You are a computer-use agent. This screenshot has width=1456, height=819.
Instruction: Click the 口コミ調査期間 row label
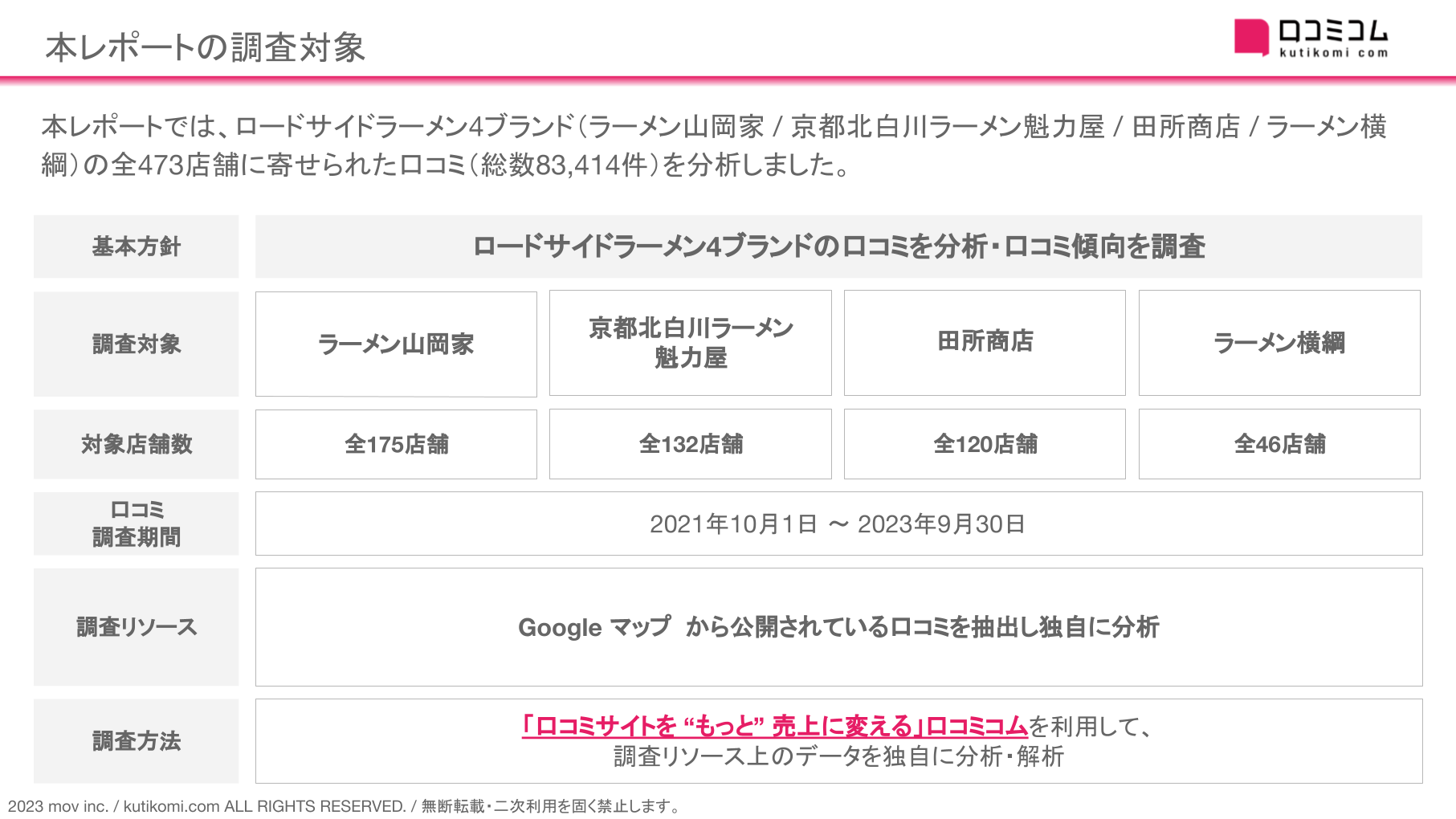[x=137, y=524]
